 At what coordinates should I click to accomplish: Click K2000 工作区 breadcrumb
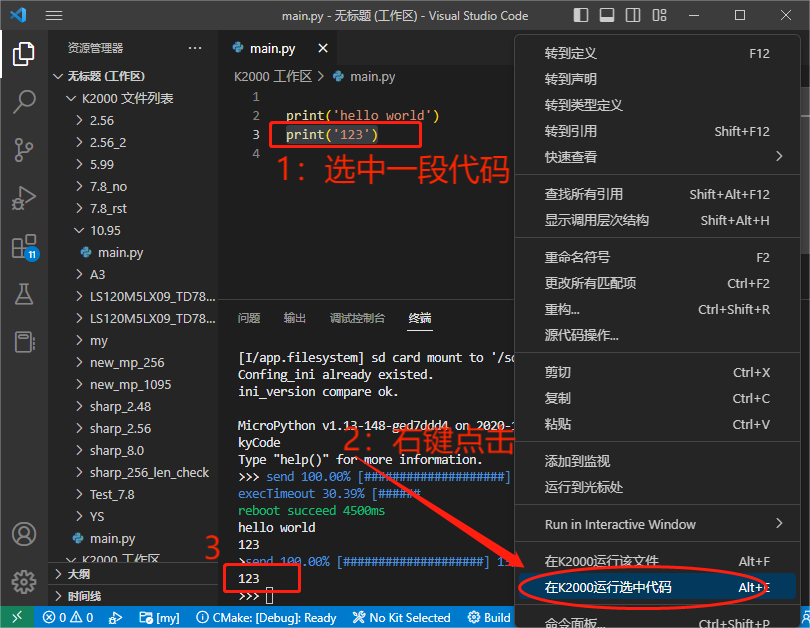coord(273,76)
